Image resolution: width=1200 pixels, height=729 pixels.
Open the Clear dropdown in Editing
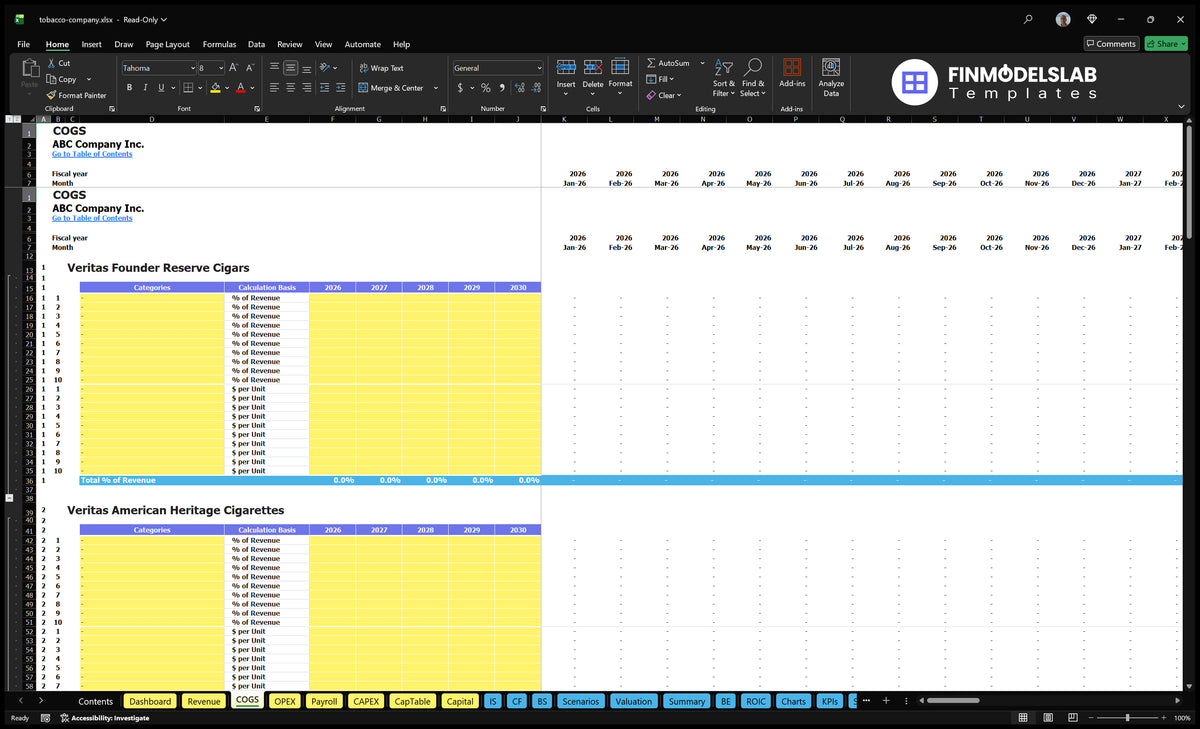tap(680, 95)
